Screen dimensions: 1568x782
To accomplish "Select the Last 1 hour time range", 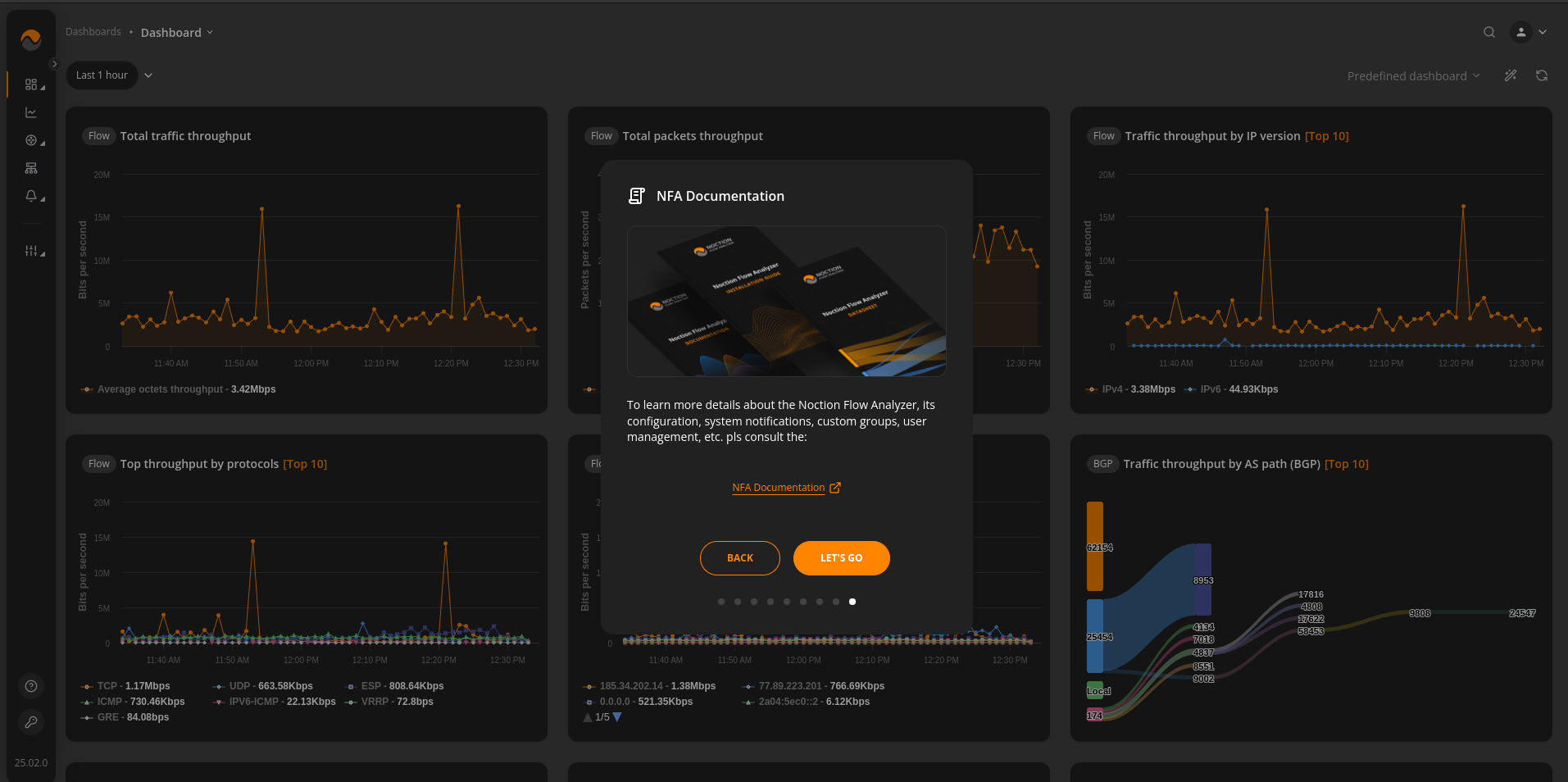I will [102, 75].
